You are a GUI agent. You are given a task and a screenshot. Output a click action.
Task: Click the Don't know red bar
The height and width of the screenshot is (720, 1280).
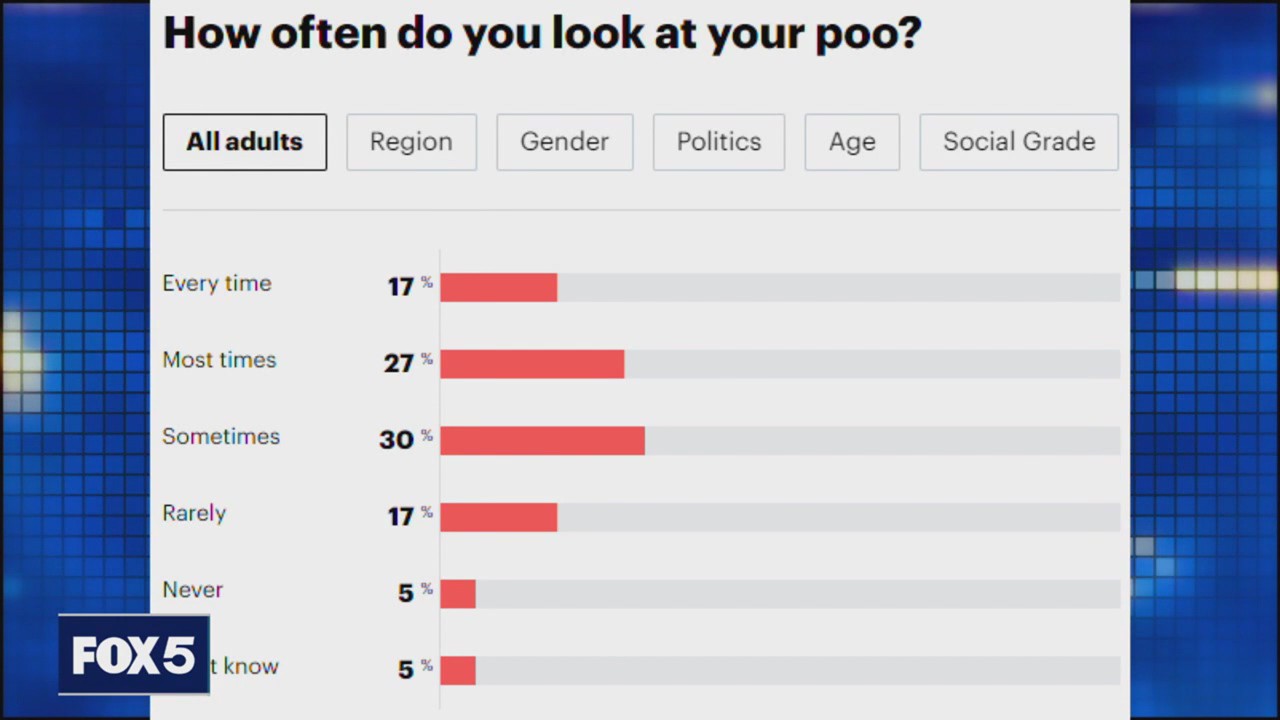tap(458, 670)
